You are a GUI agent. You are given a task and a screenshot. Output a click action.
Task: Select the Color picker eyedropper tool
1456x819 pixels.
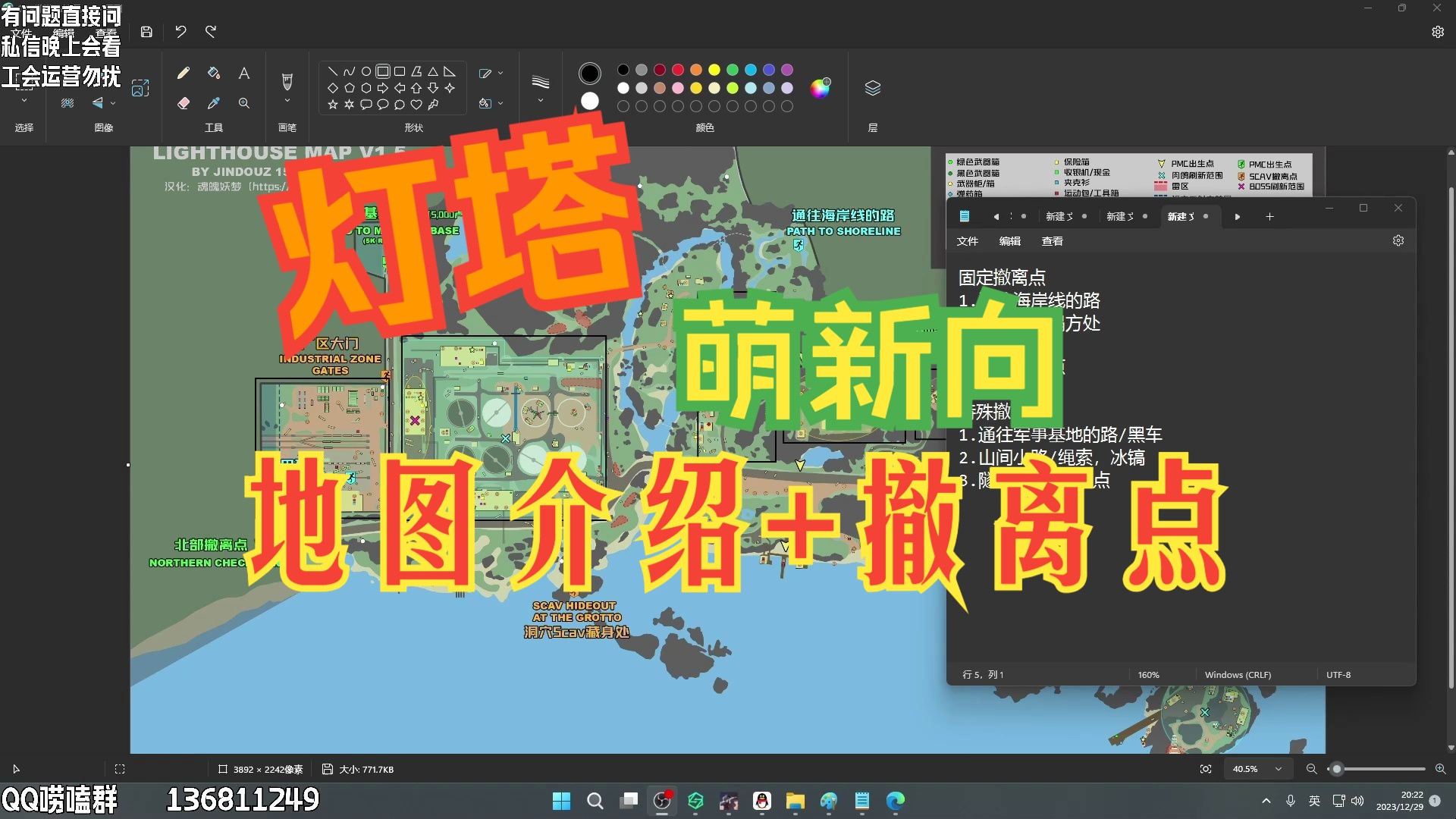[214, 103]
